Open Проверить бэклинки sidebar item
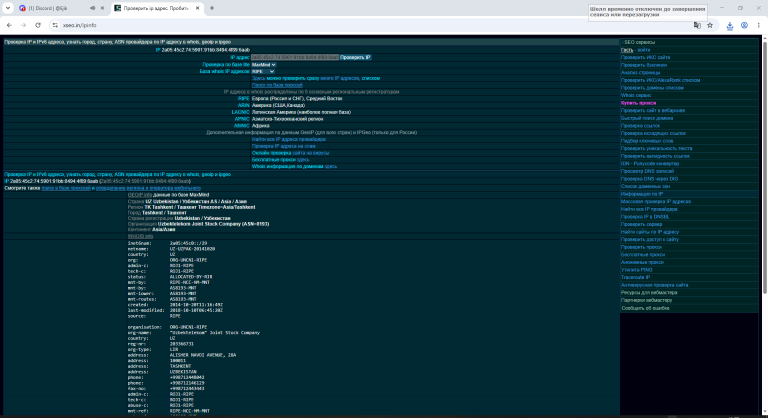The height and width of the screenshot is (418, 768). click(644, 65)
